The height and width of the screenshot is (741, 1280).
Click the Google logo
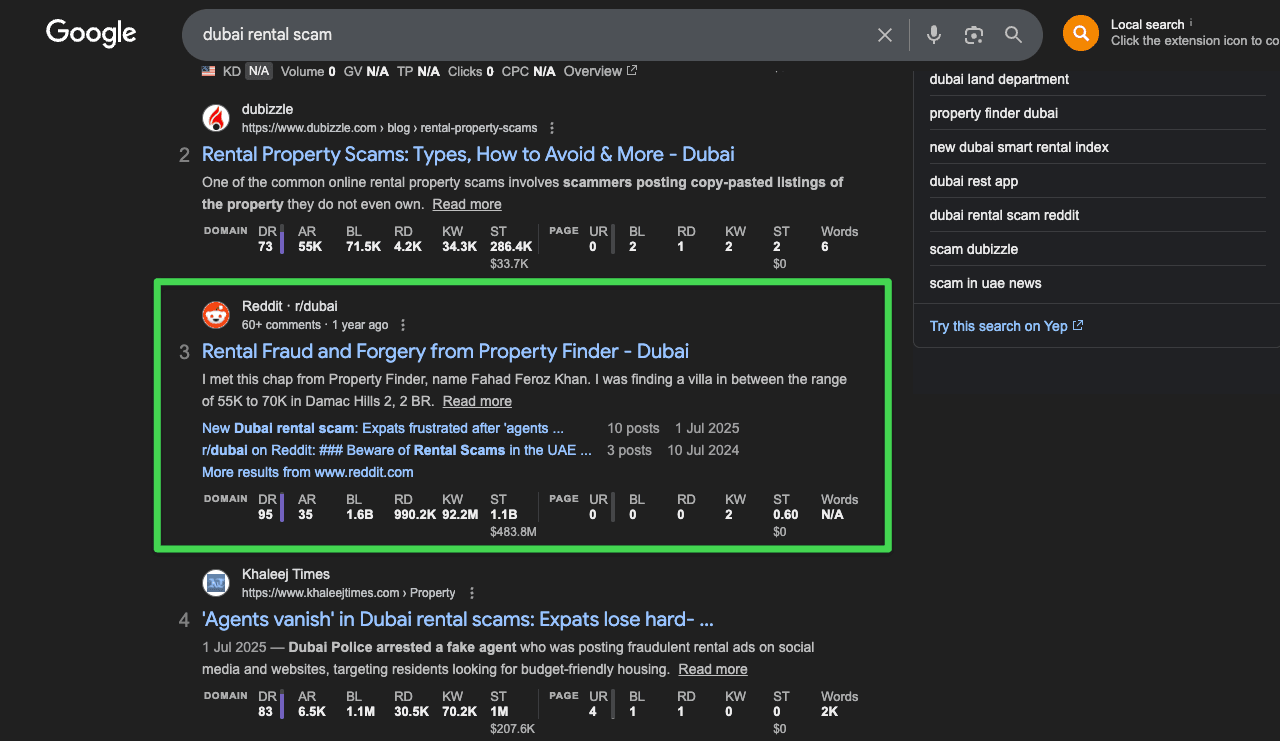(91, 33)
